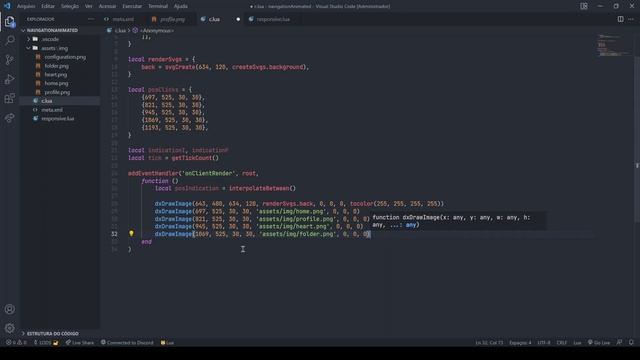Open the Terminal menu
Image resolution: width=640 pixels, height=360 pixels.
tap(158, 6)
